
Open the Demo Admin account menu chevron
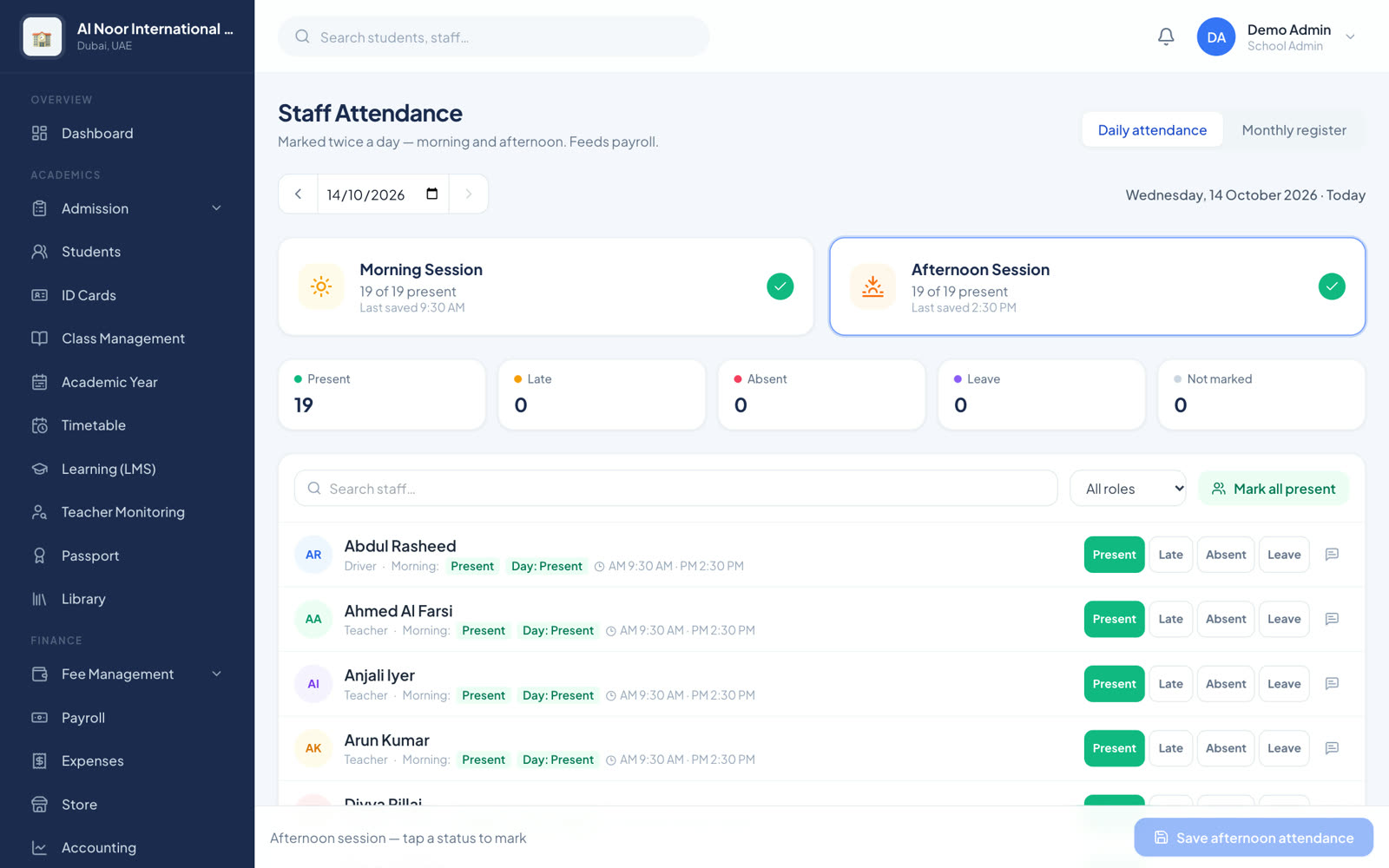click(x=1350, y=36)
